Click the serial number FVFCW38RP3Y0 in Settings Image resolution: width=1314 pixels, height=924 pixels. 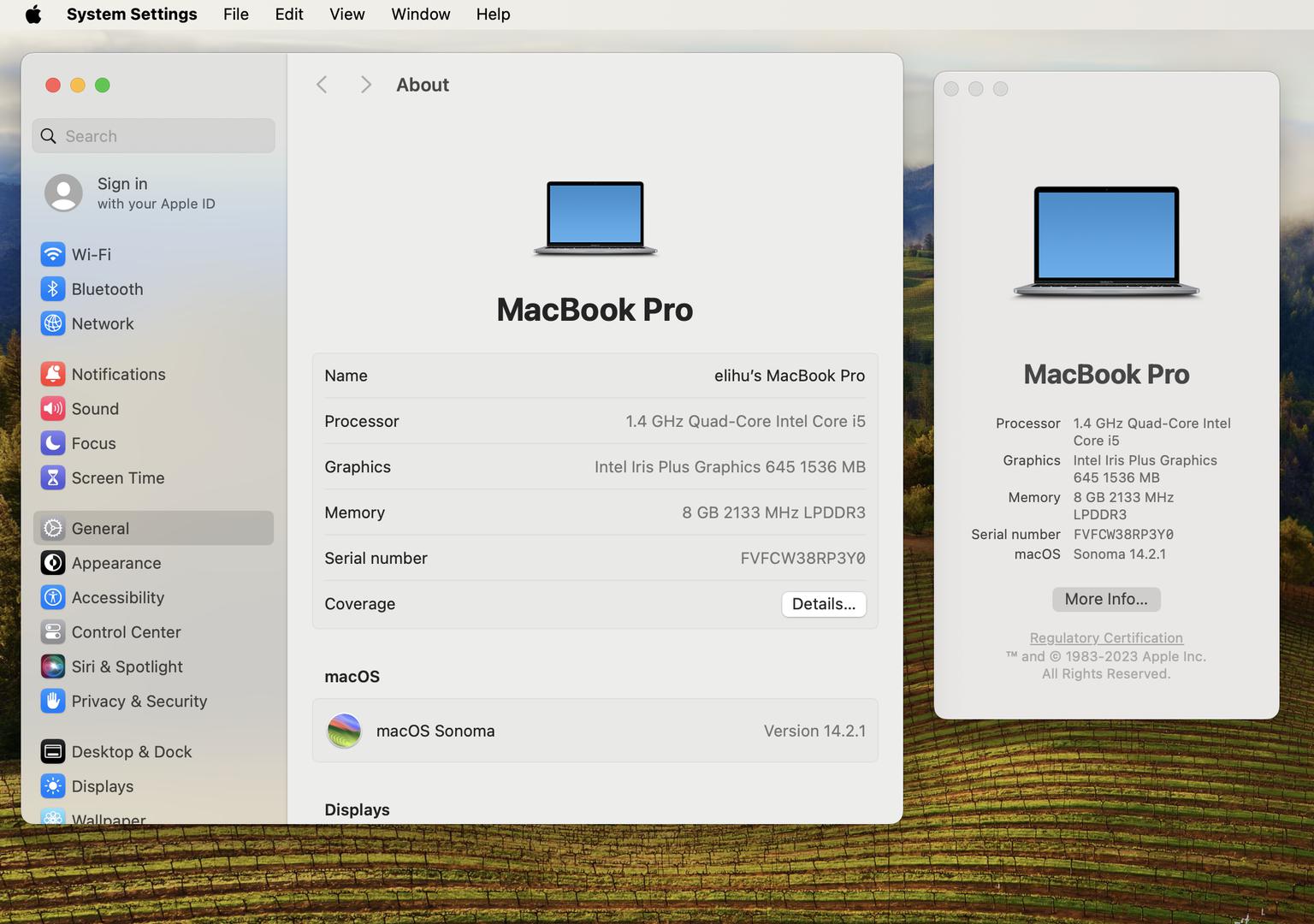(x=803, y=558)
